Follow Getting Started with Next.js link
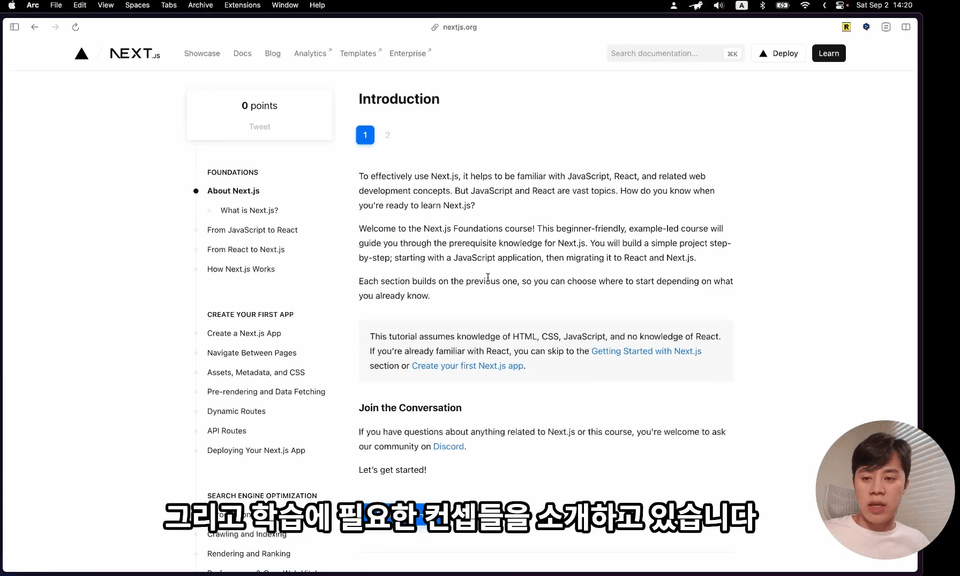 coord(646,351)
